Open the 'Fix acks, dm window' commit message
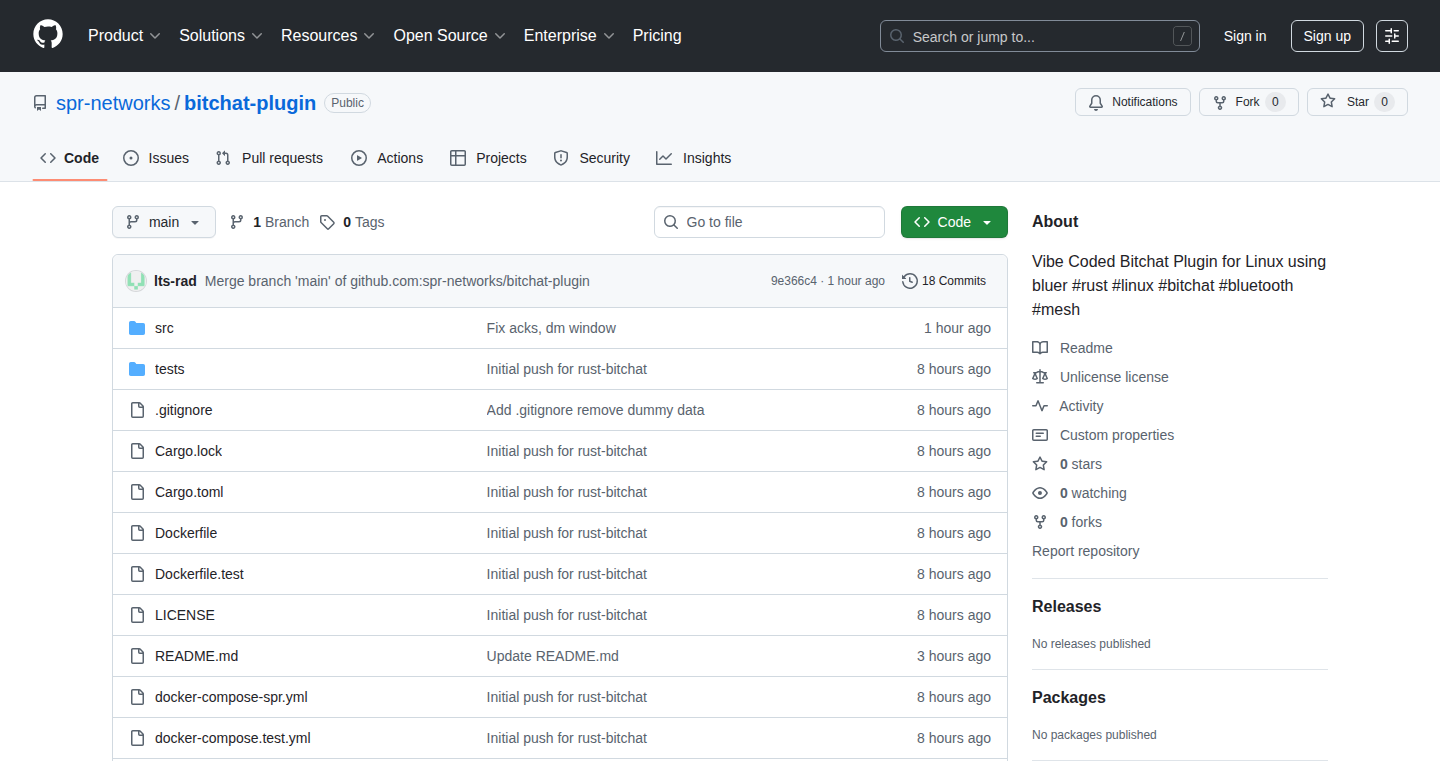This screenshot has height=761, width=1440. click(x=551, y=328)
